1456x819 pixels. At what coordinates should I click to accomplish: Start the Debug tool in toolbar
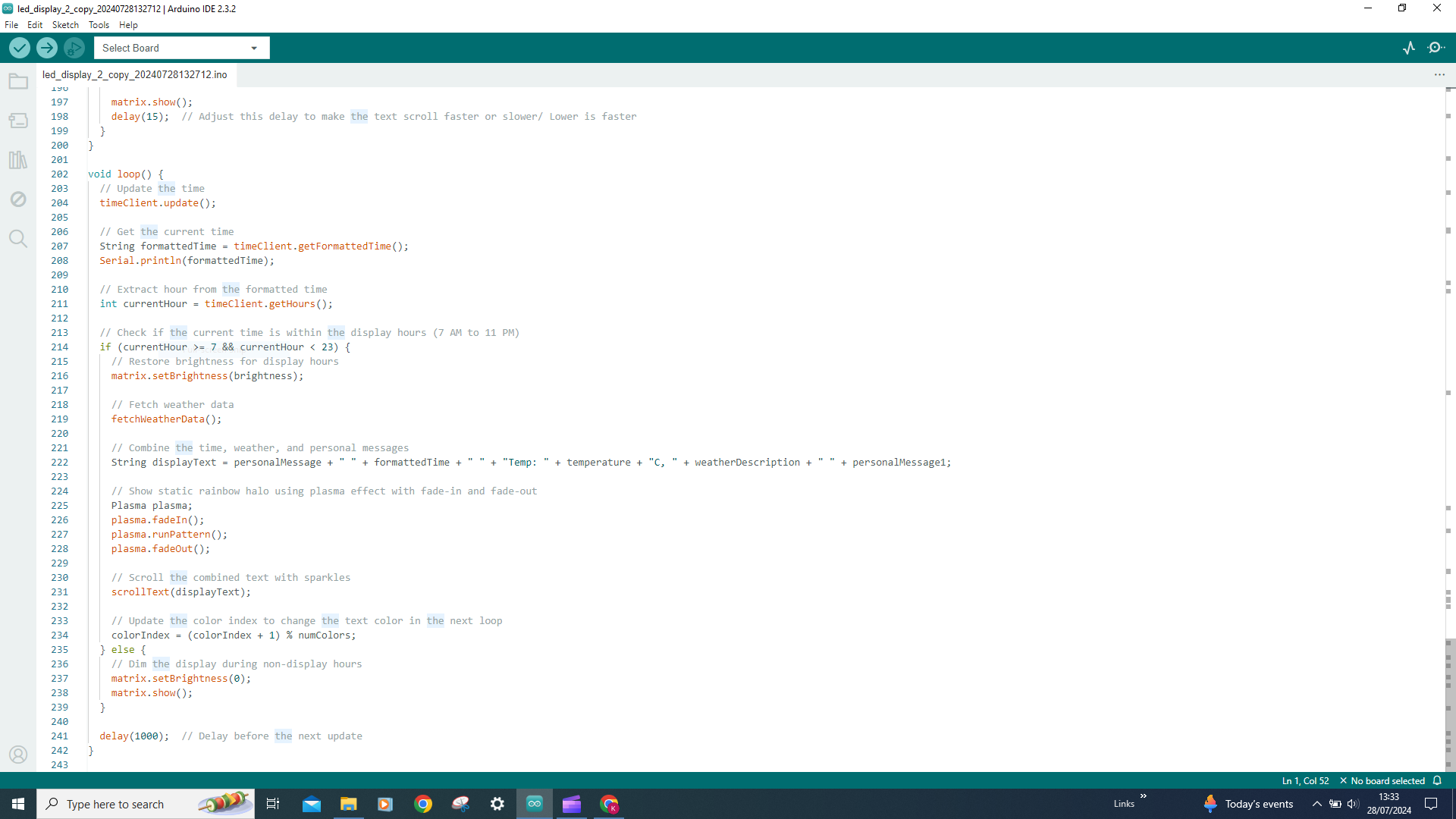pos(74,48)
